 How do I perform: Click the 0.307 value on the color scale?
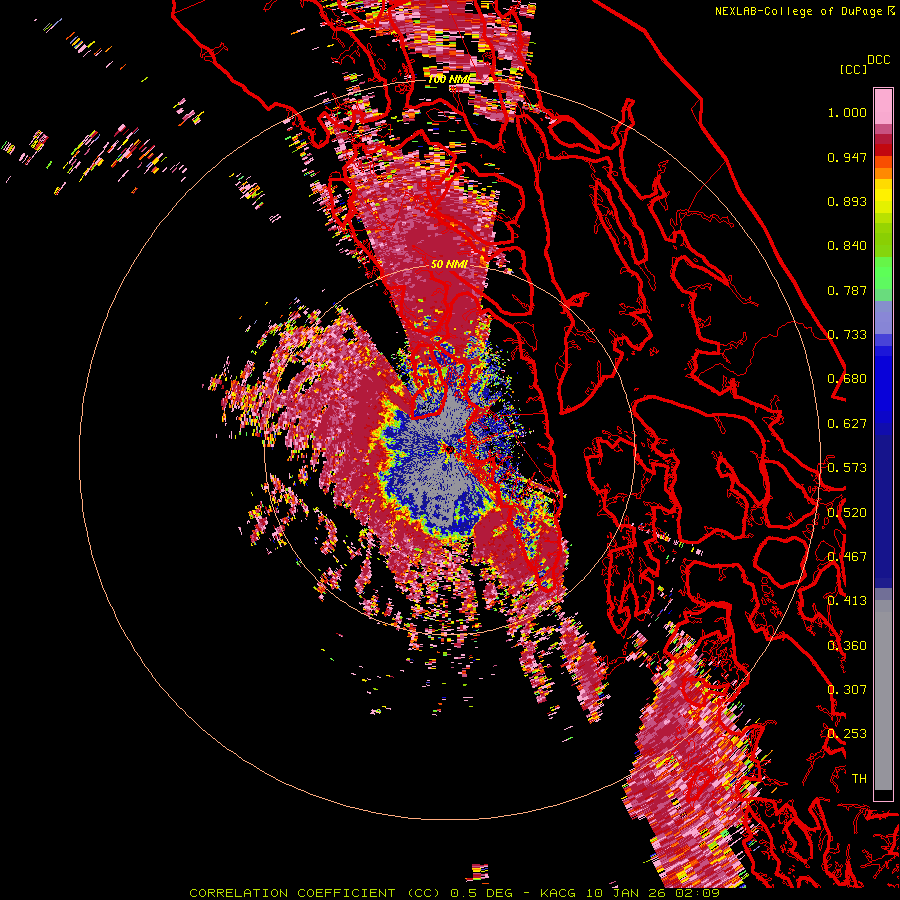(x=847, y=689)
